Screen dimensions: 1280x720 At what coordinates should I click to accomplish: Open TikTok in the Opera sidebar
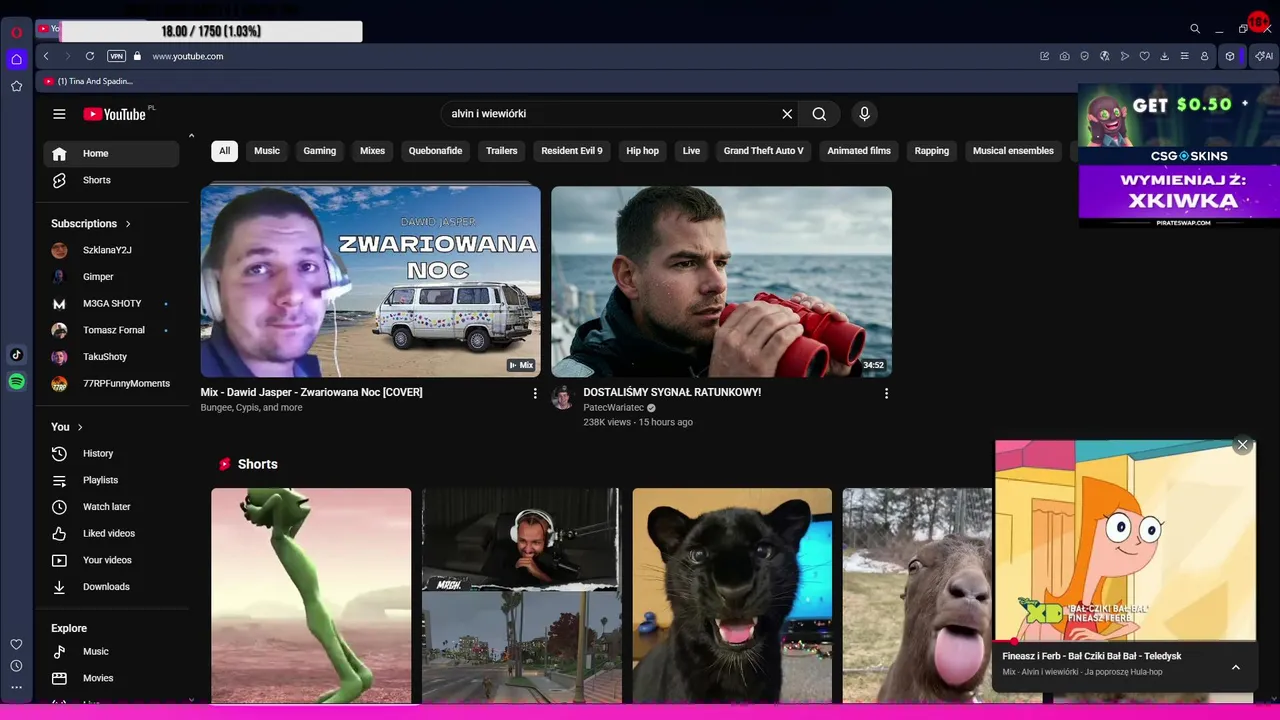[17, 355]
